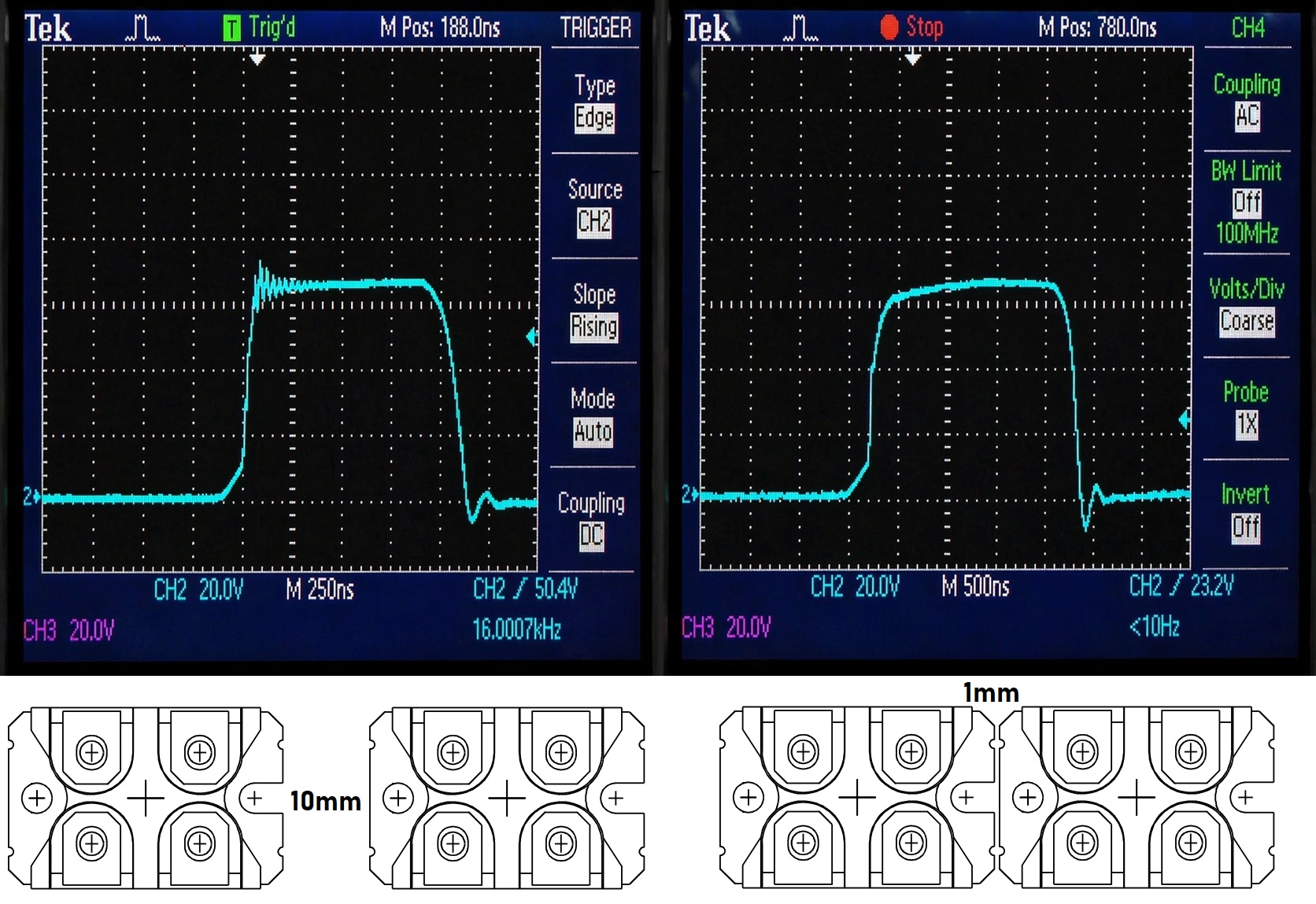
Task: Open the Slope Rising selector
Action: (594, 311)
